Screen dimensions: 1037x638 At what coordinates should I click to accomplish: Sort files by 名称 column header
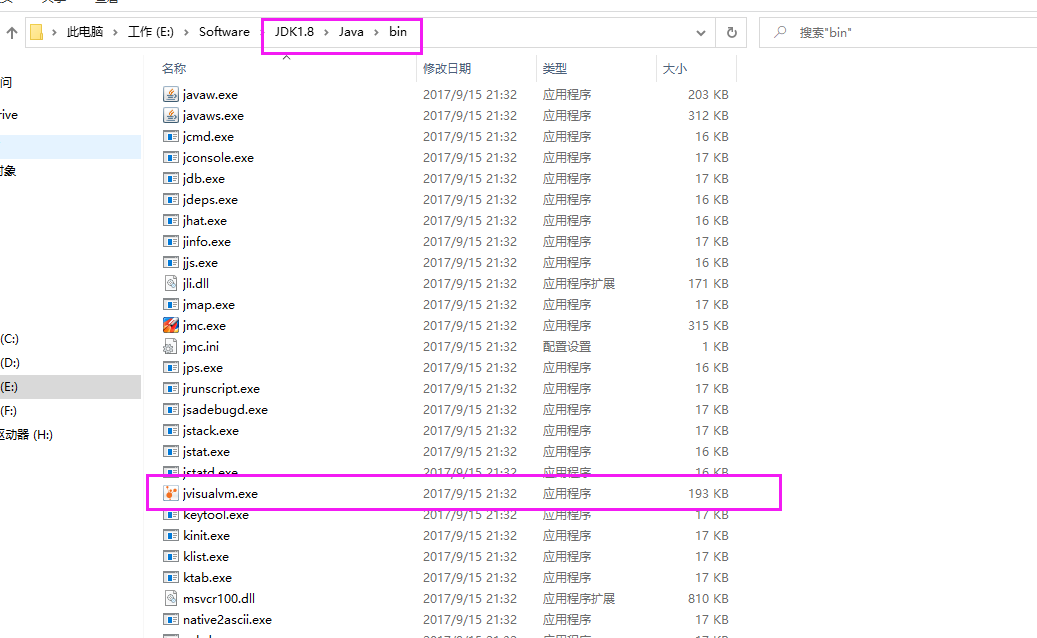click(174, 68)
